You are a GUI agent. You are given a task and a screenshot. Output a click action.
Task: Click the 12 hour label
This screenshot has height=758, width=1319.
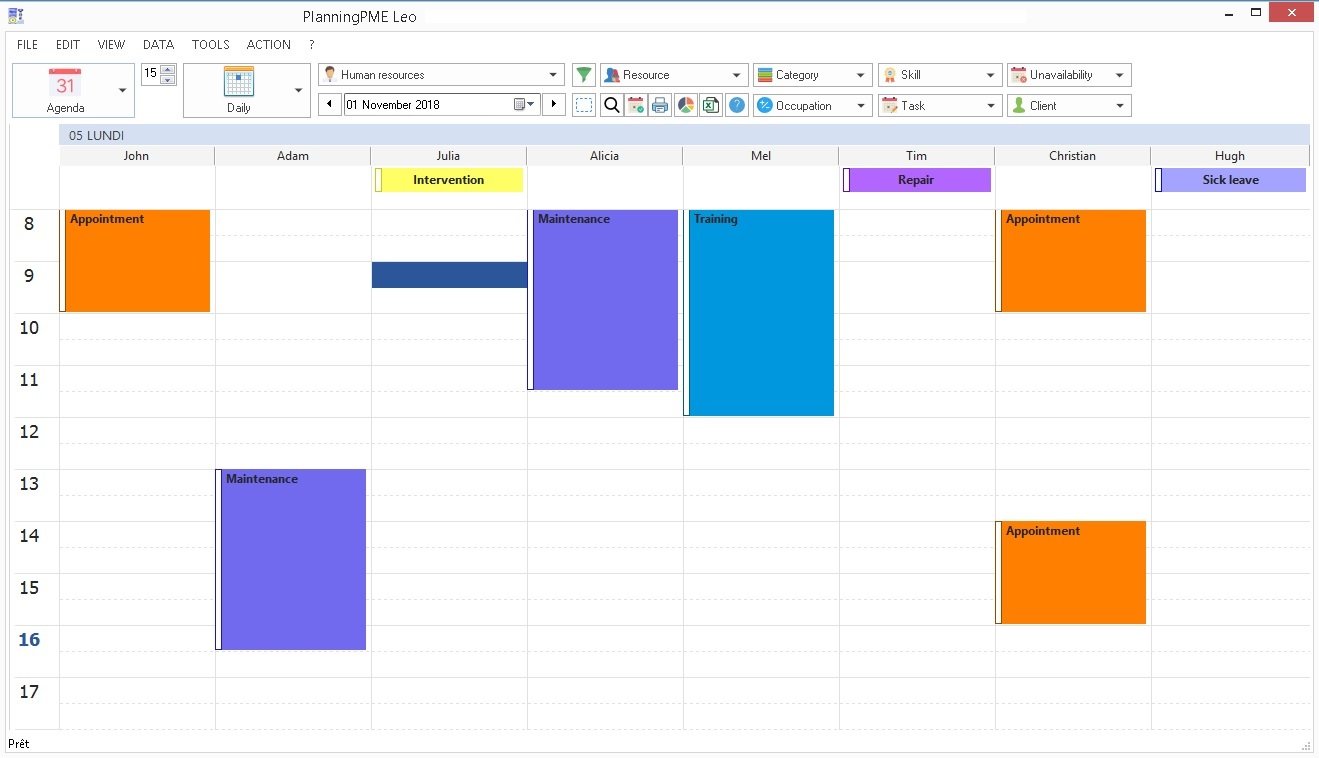pyautogui.click(x=29, y=432)
